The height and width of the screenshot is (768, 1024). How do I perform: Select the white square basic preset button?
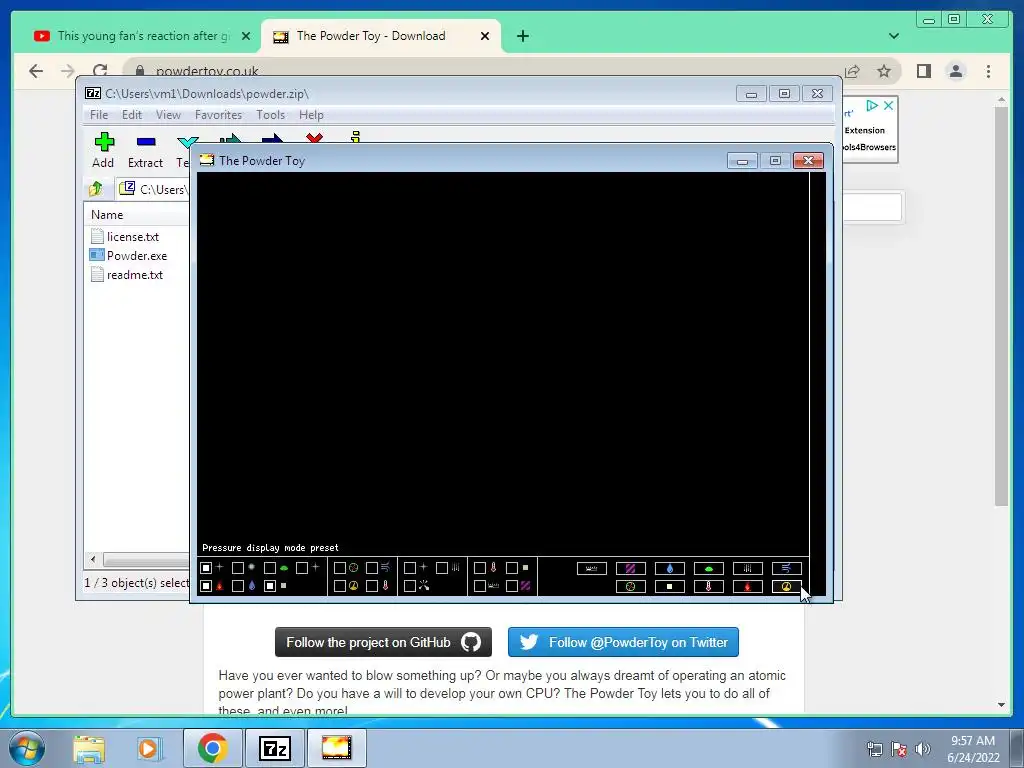pyautogui.click(x=669, y=586)
